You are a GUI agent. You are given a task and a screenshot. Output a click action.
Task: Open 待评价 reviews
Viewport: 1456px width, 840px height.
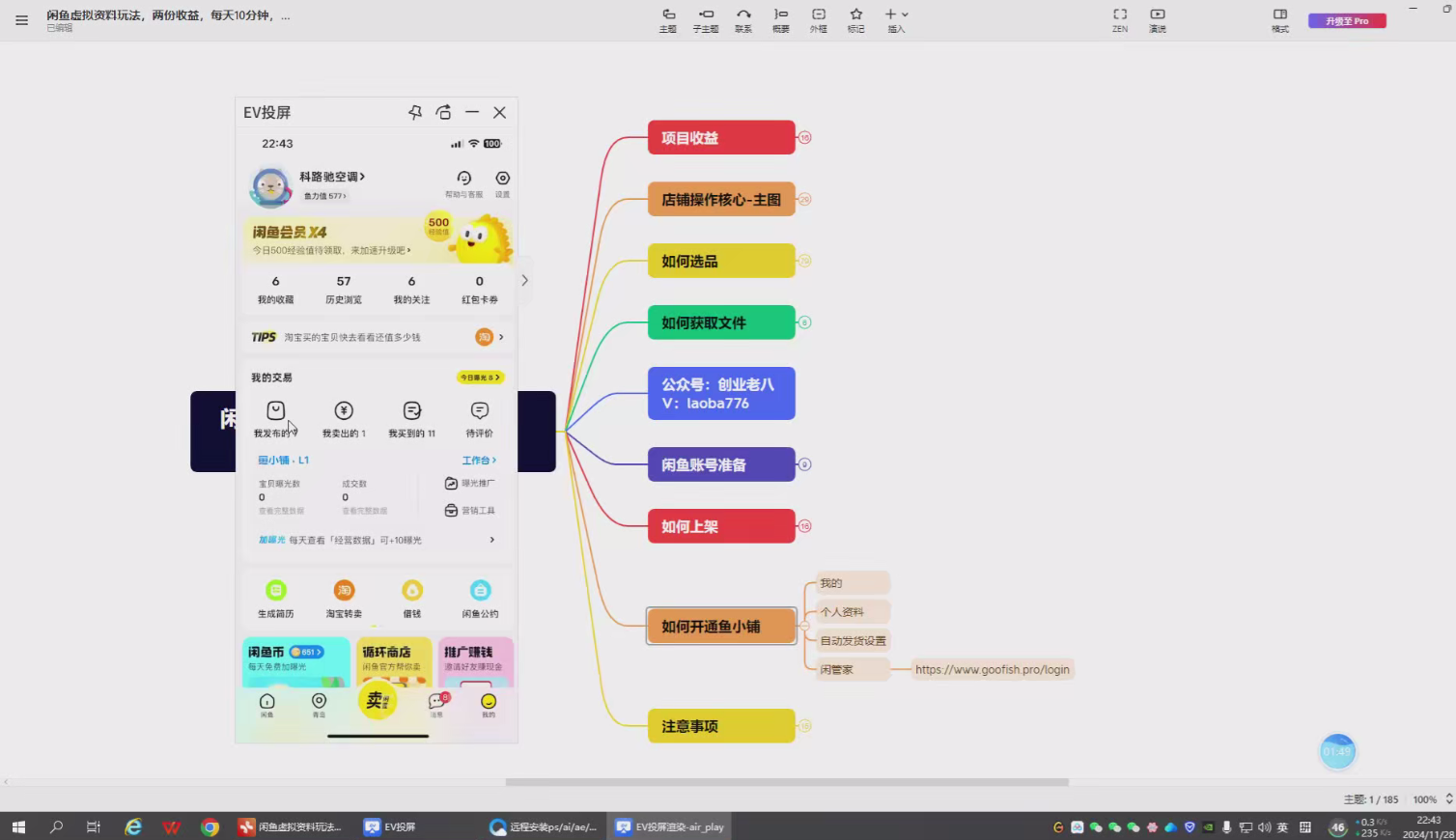point(480,420)
